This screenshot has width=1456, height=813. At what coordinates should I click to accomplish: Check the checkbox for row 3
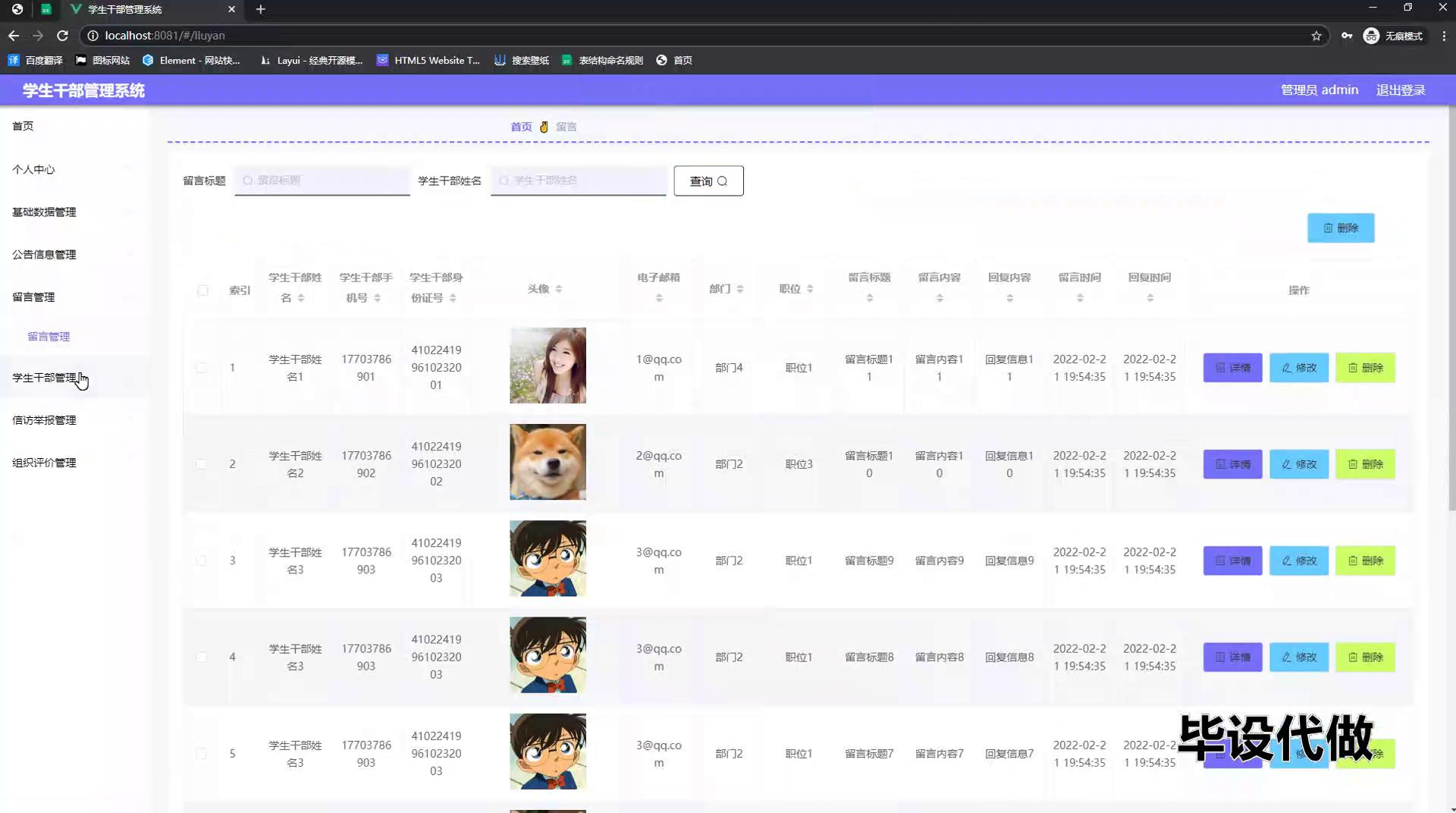(201, 560)
